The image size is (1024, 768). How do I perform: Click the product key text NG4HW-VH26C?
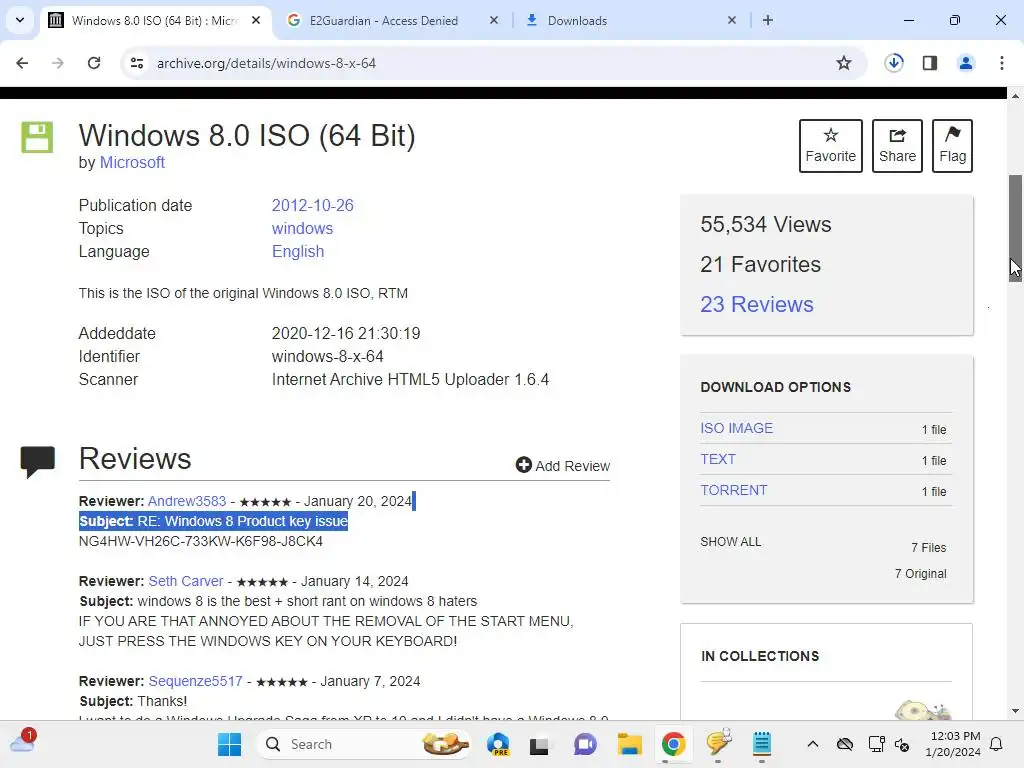tap(200, 541)
